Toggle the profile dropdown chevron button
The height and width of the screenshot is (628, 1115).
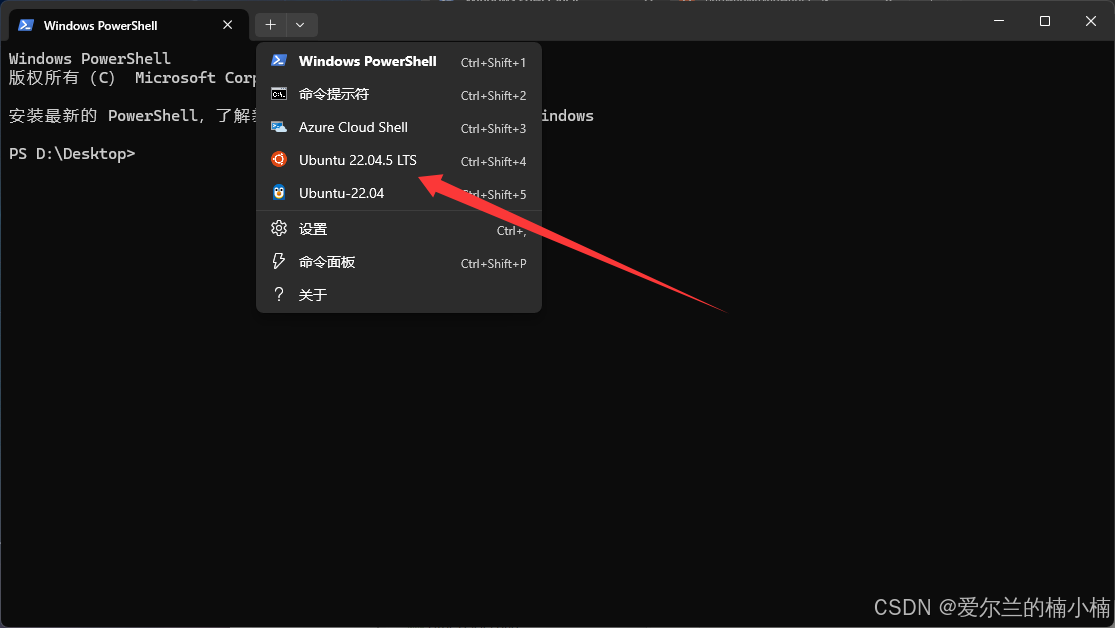click(x=301, y=25)
